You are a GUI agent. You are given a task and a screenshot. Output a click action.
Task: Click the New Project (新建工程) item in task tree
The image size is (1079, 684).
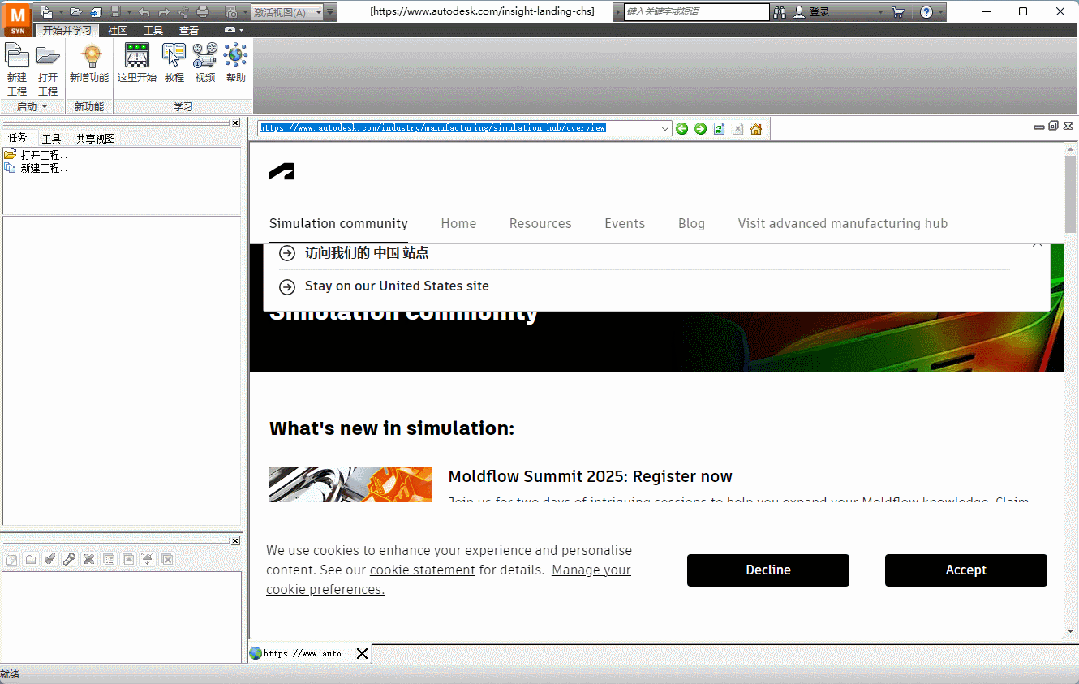pos(36,168)
